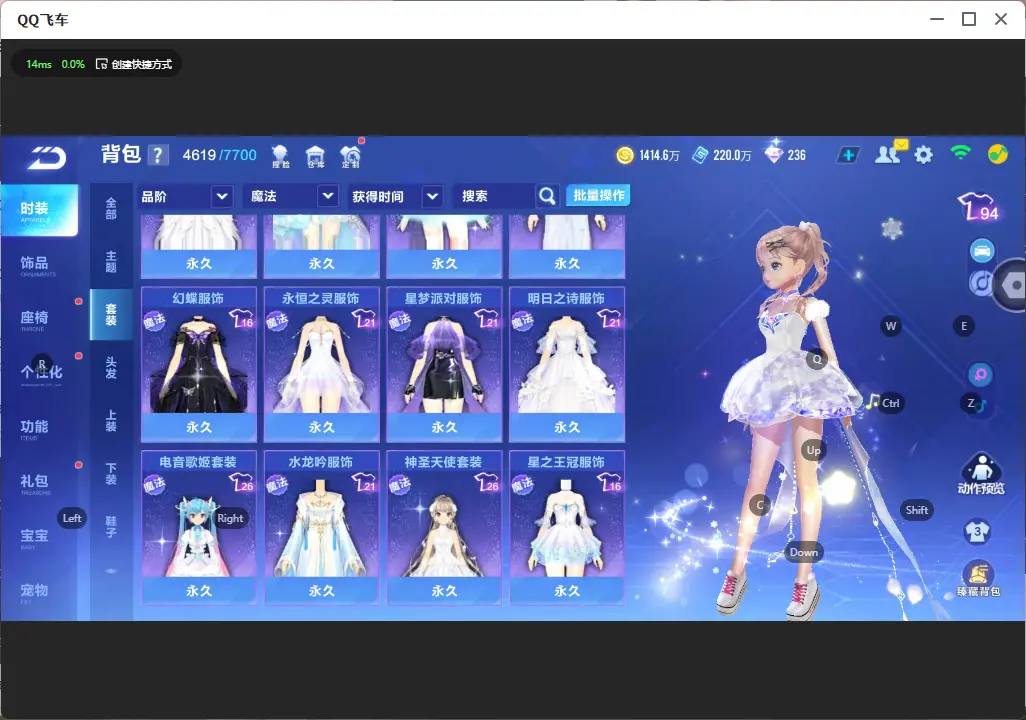This screenshot has height=720, width=1026.
Task: Click the 4619/7700 capacity counter
Action: coord(220,155)
